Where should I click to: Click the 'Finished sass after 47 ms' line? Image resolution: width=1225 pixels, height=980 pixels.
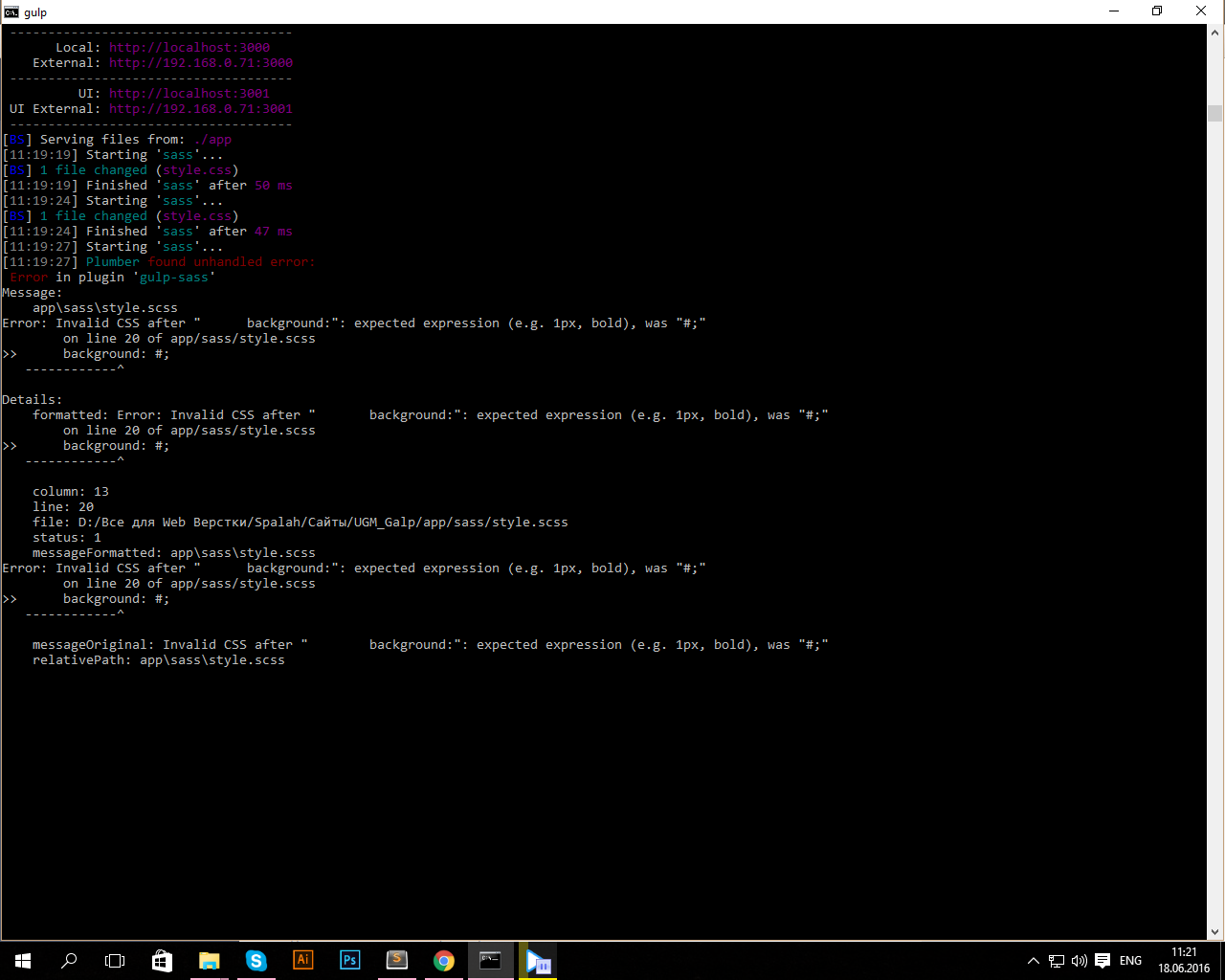(x=147, y=232)
